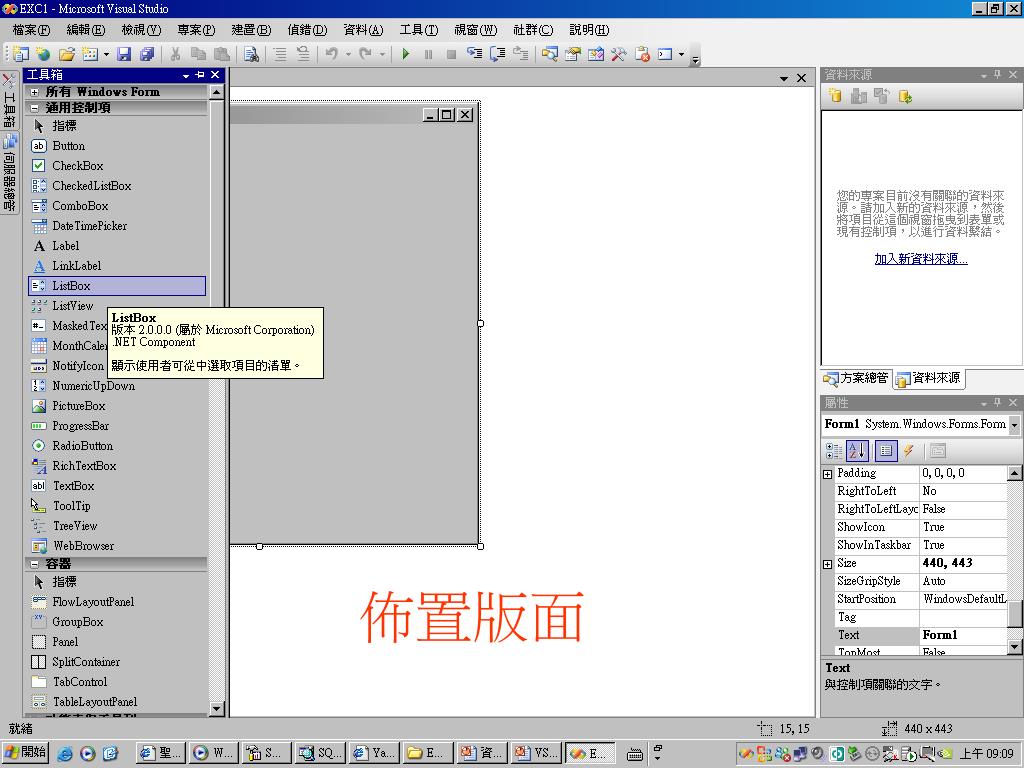
Task: Select Button control in toolbox
Action: click(118, 146)
